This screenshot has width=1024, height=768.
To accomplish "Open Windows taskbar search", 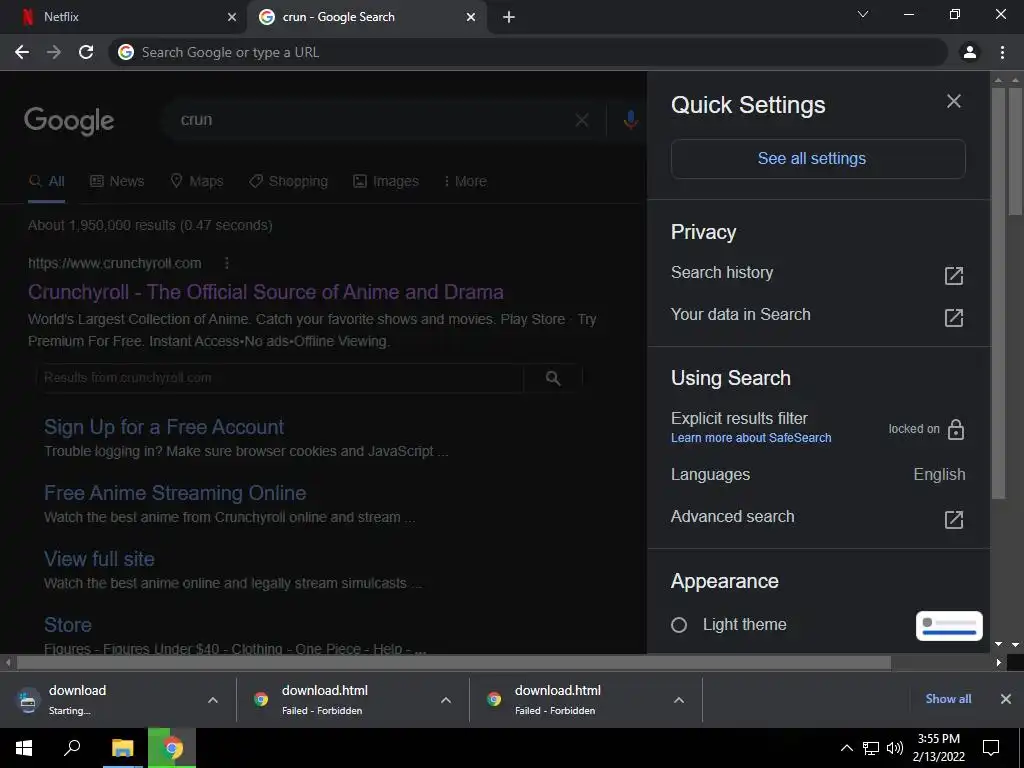I will [x=72, y=748].
